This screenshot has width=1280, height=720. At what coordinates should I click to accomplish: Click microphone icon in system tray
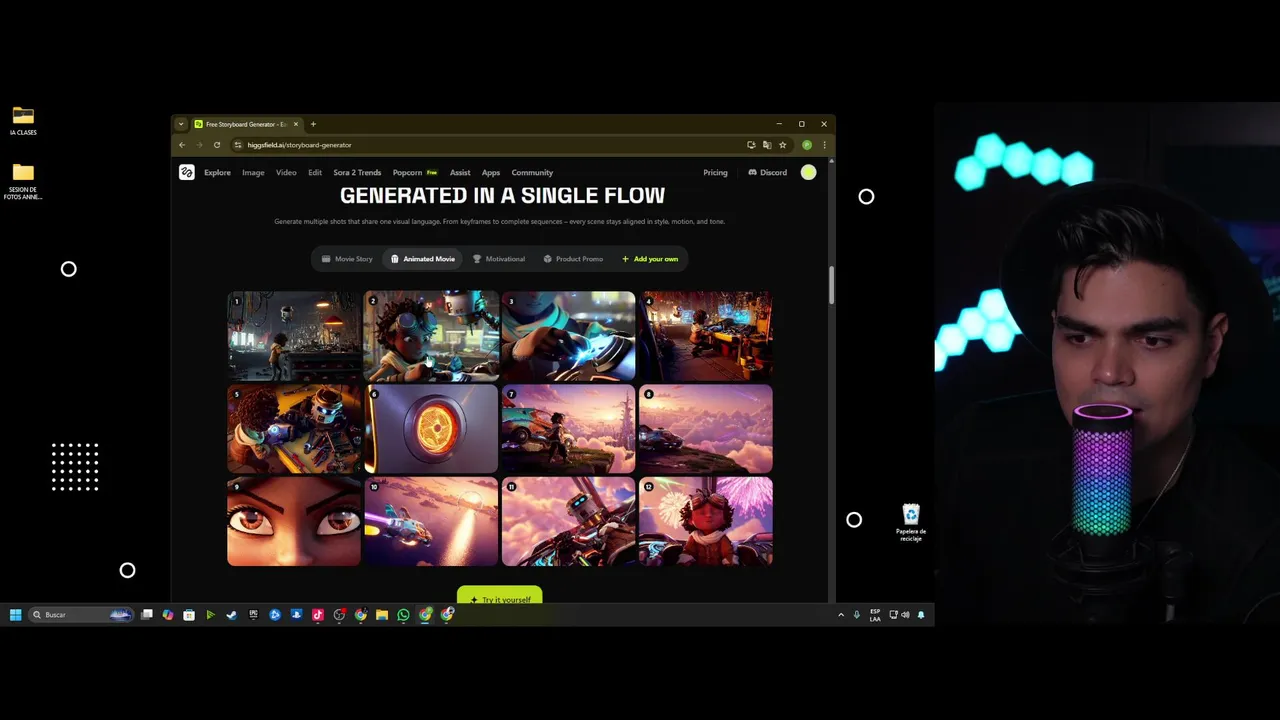point(856,615)
